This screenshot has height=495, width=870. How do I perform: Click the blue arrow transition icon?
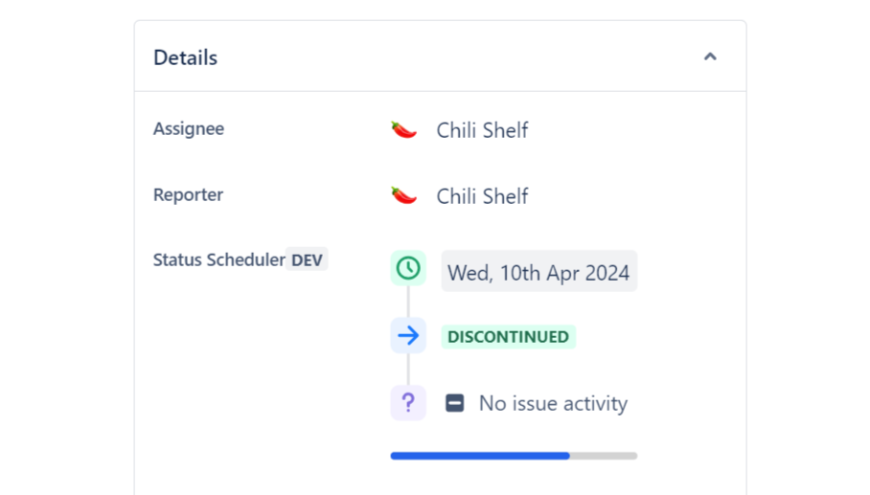(x=408, y=336)
